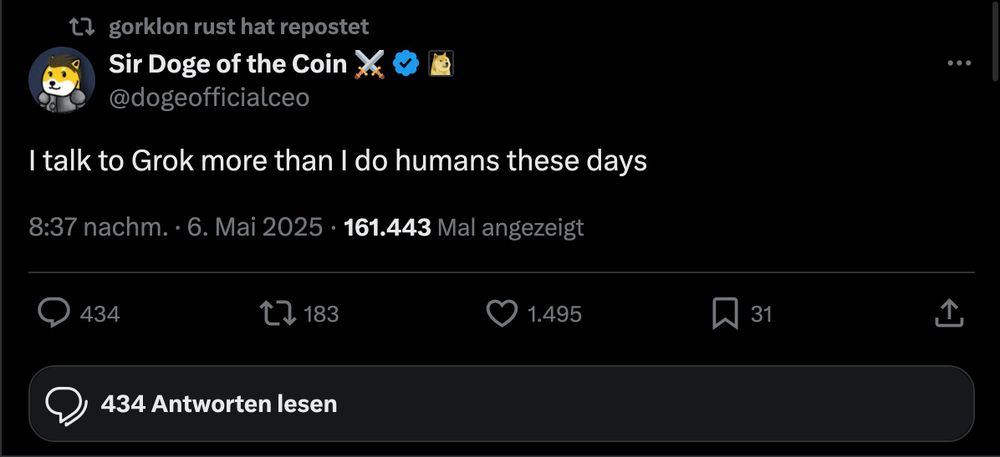Screen dimensions: 1000x457
Task: Click the conversation bubbles icon in Antworten lesen
Action: [66, 405]
